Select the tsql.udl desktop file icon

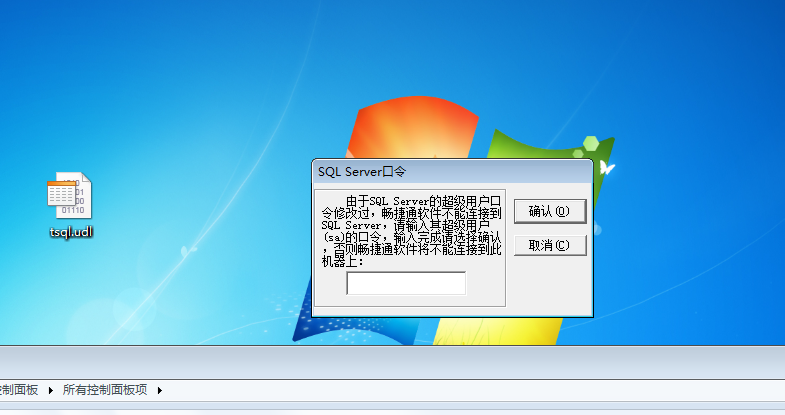(70, 195)
